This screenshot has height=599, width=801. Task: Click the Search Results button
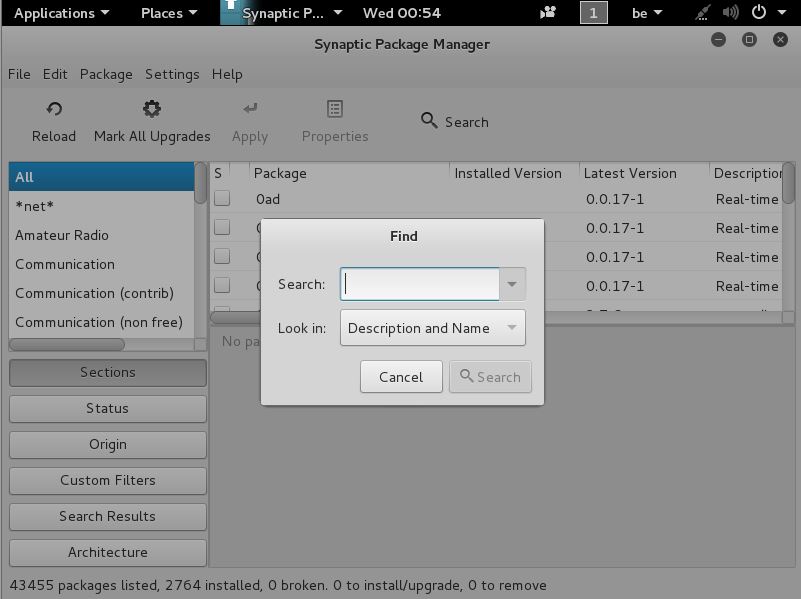pos(108,516)
